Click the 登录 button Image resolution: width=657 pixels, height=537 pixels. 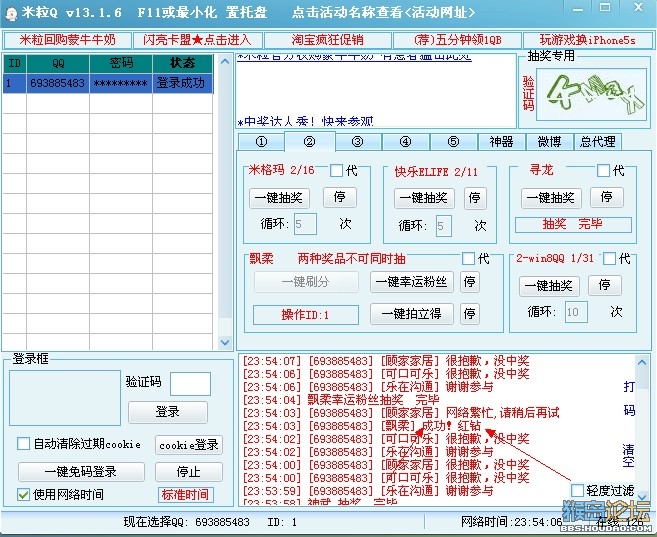pos(168,412)
